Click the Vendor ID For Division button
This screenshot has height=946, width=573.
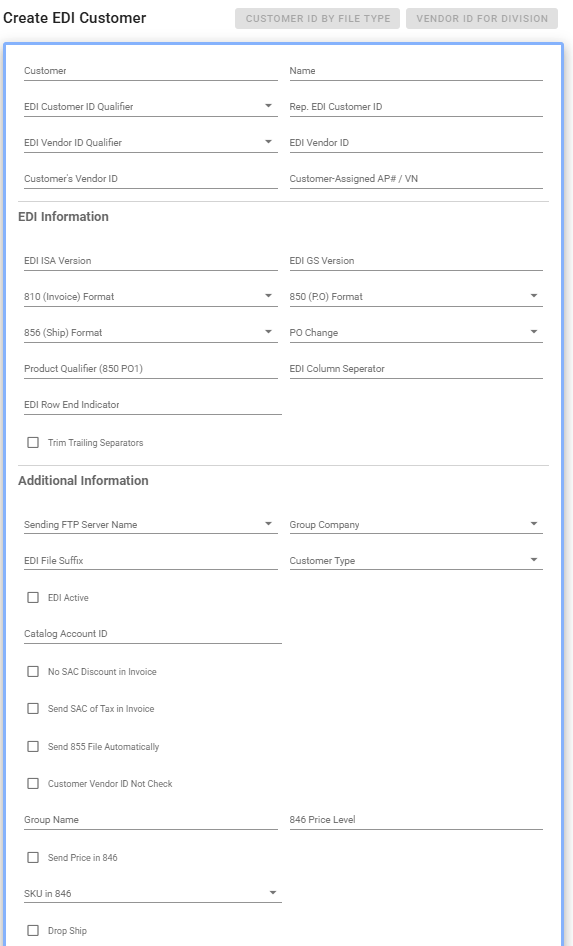(482, 19)
